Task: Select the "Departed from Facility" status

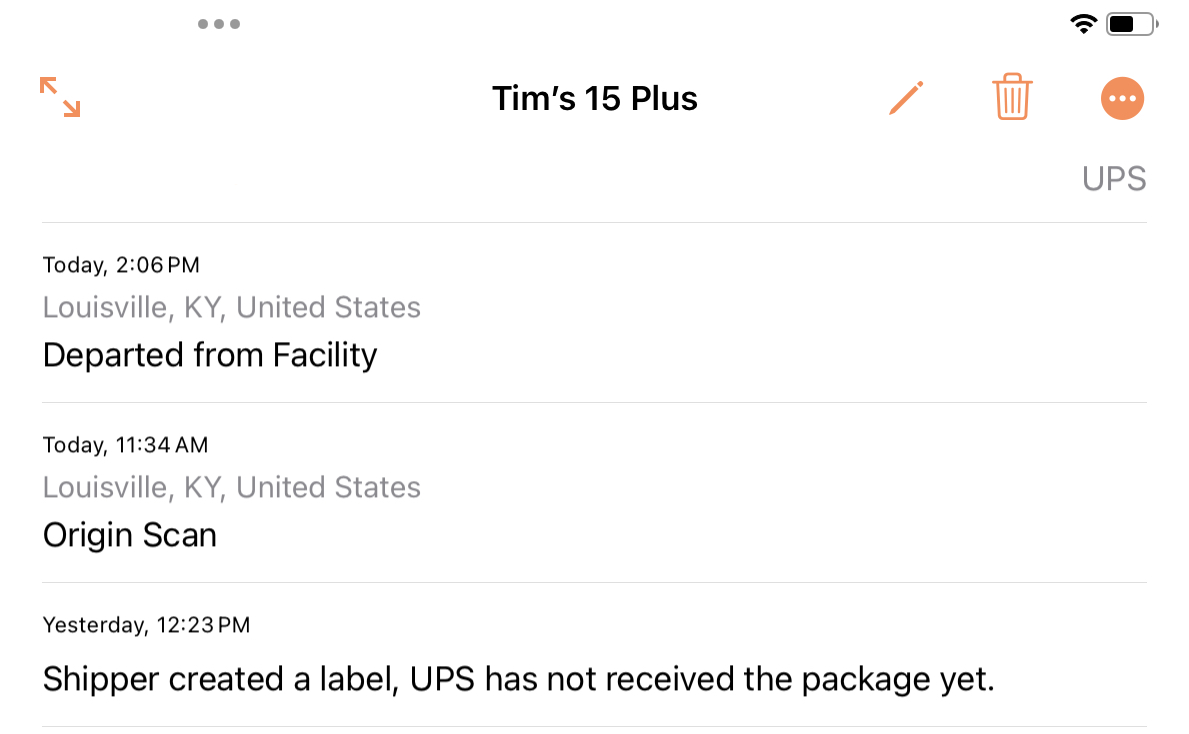Action: [210, 355]
